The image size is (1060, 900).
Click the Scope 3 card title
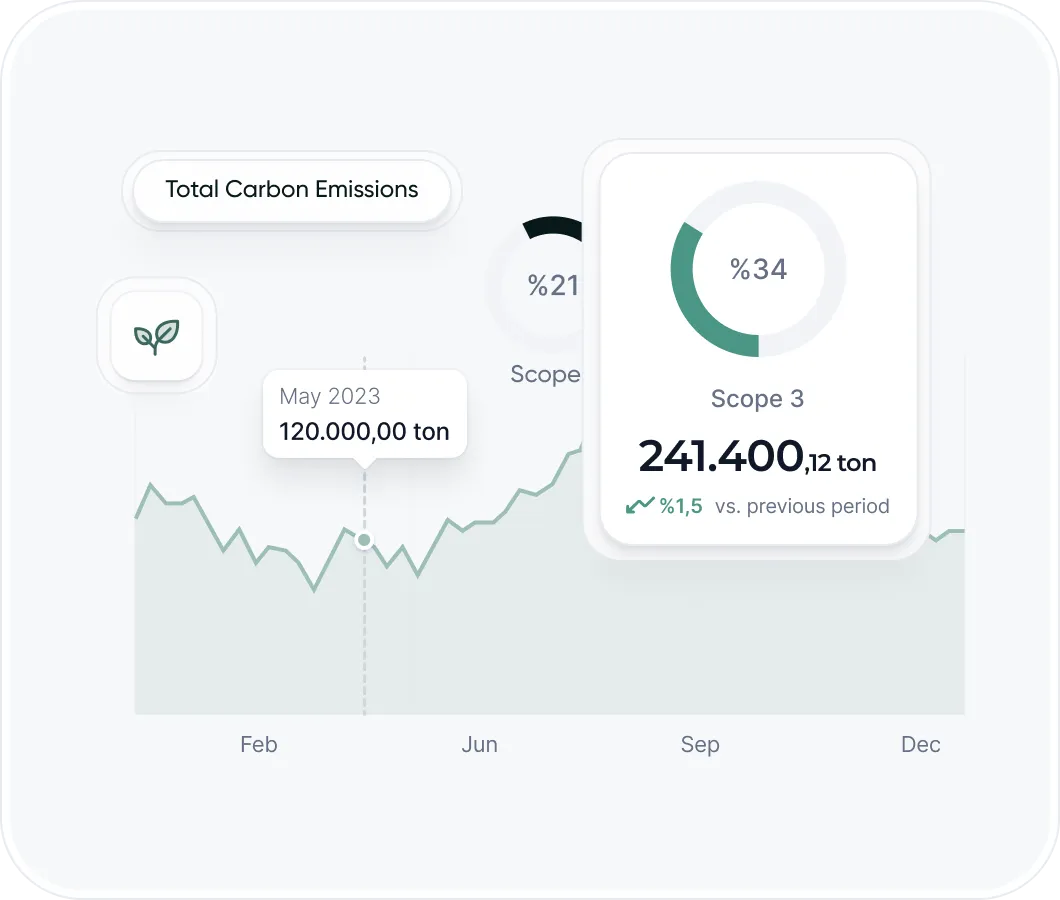(x=757, y=399)
